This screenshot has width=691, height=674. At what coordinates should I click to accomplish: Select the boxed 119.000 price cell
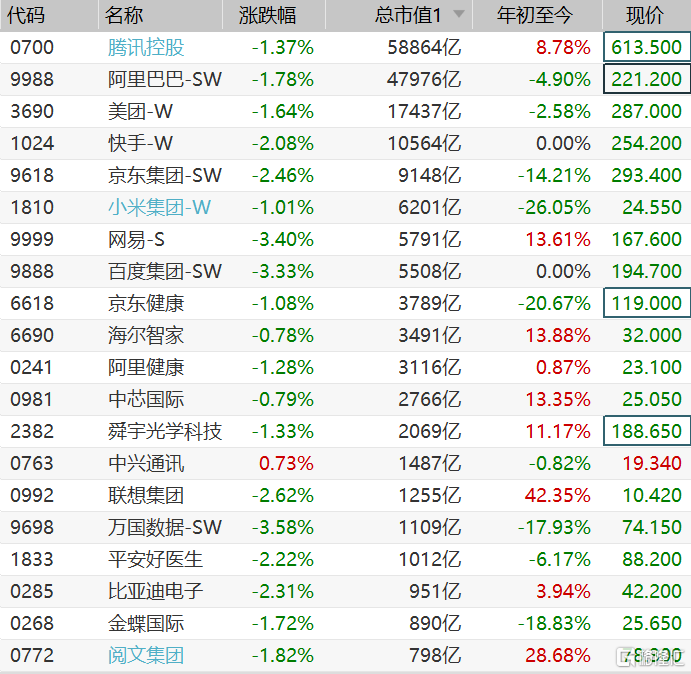[x=646, y=303]
